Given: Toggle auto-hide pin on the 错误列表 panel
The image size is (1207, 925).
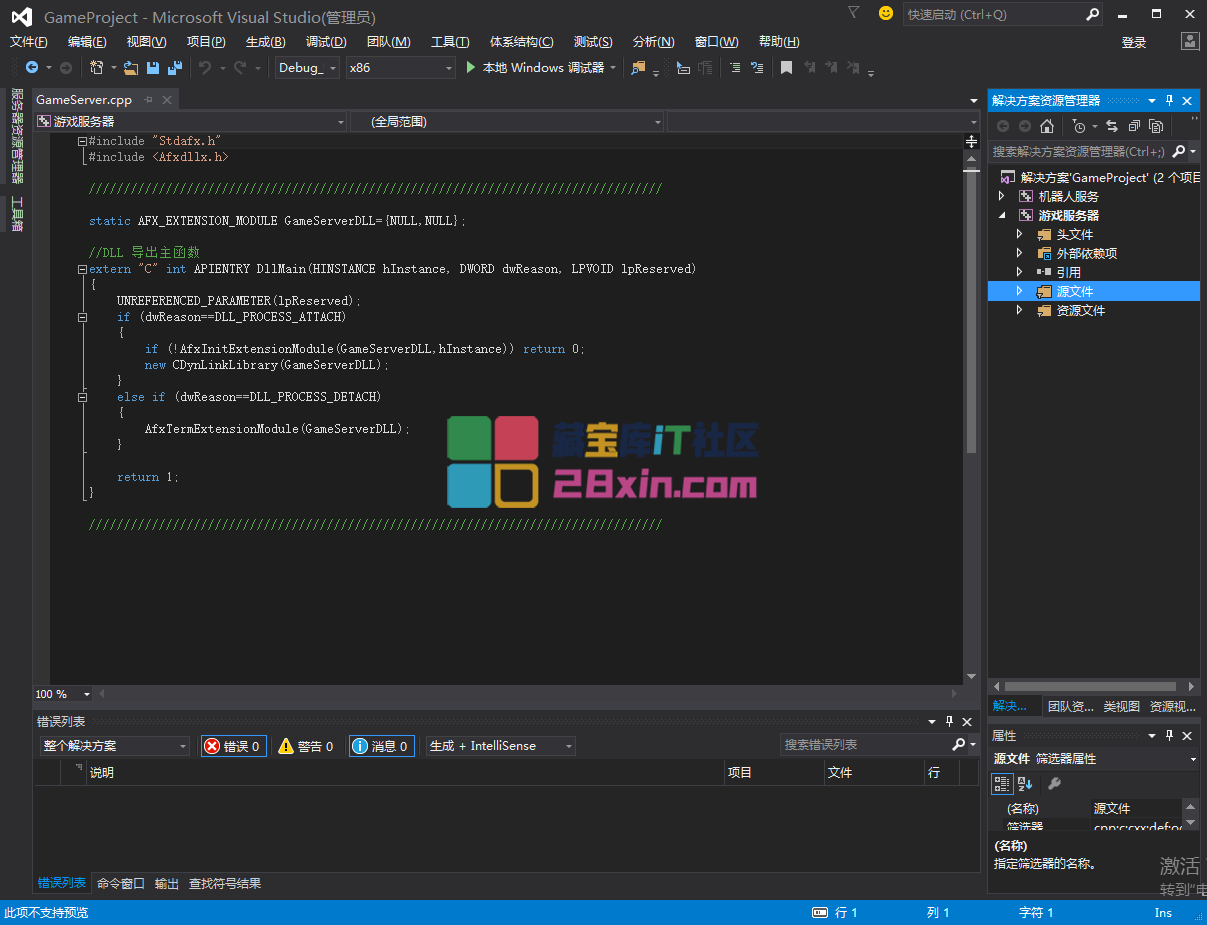Looking at the screenshot, I should point(949,721).
